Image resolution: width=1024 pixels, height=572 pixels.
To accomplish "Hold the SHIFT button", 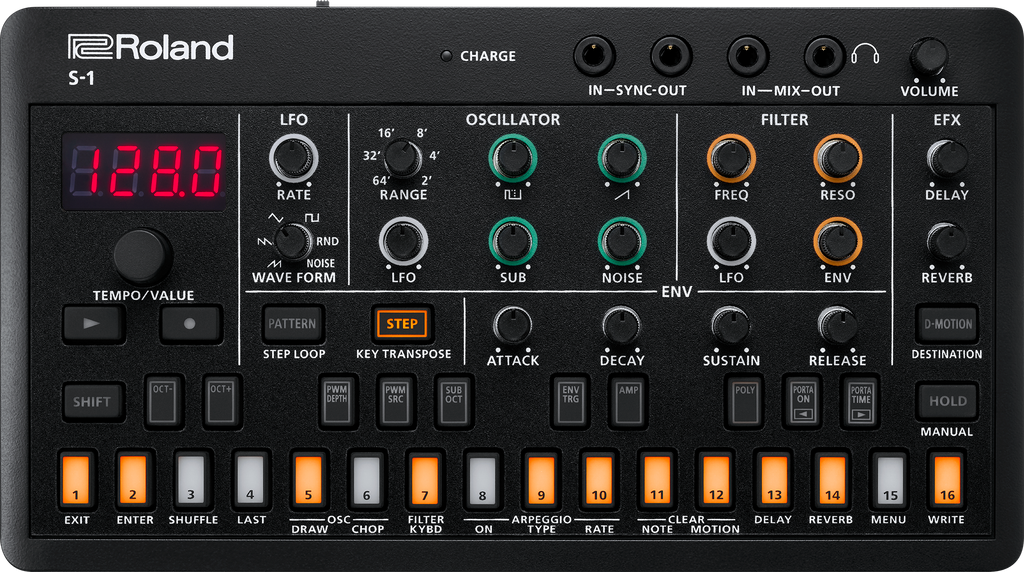I will 93,402.
